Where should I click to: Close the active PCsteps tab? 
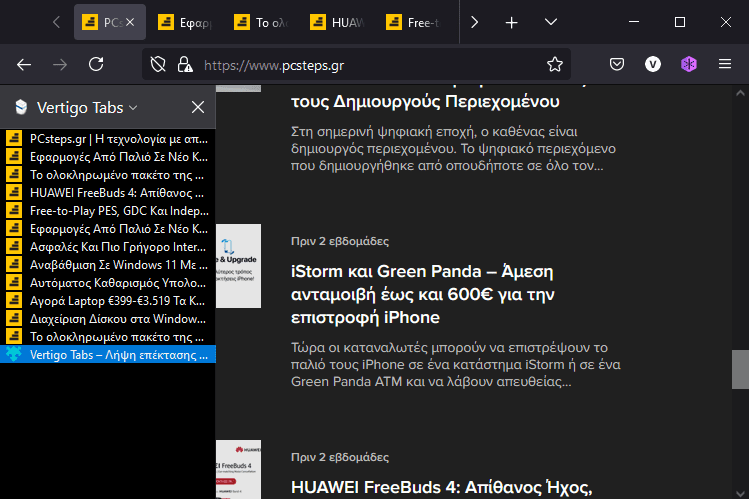click(x=130, y=22)
